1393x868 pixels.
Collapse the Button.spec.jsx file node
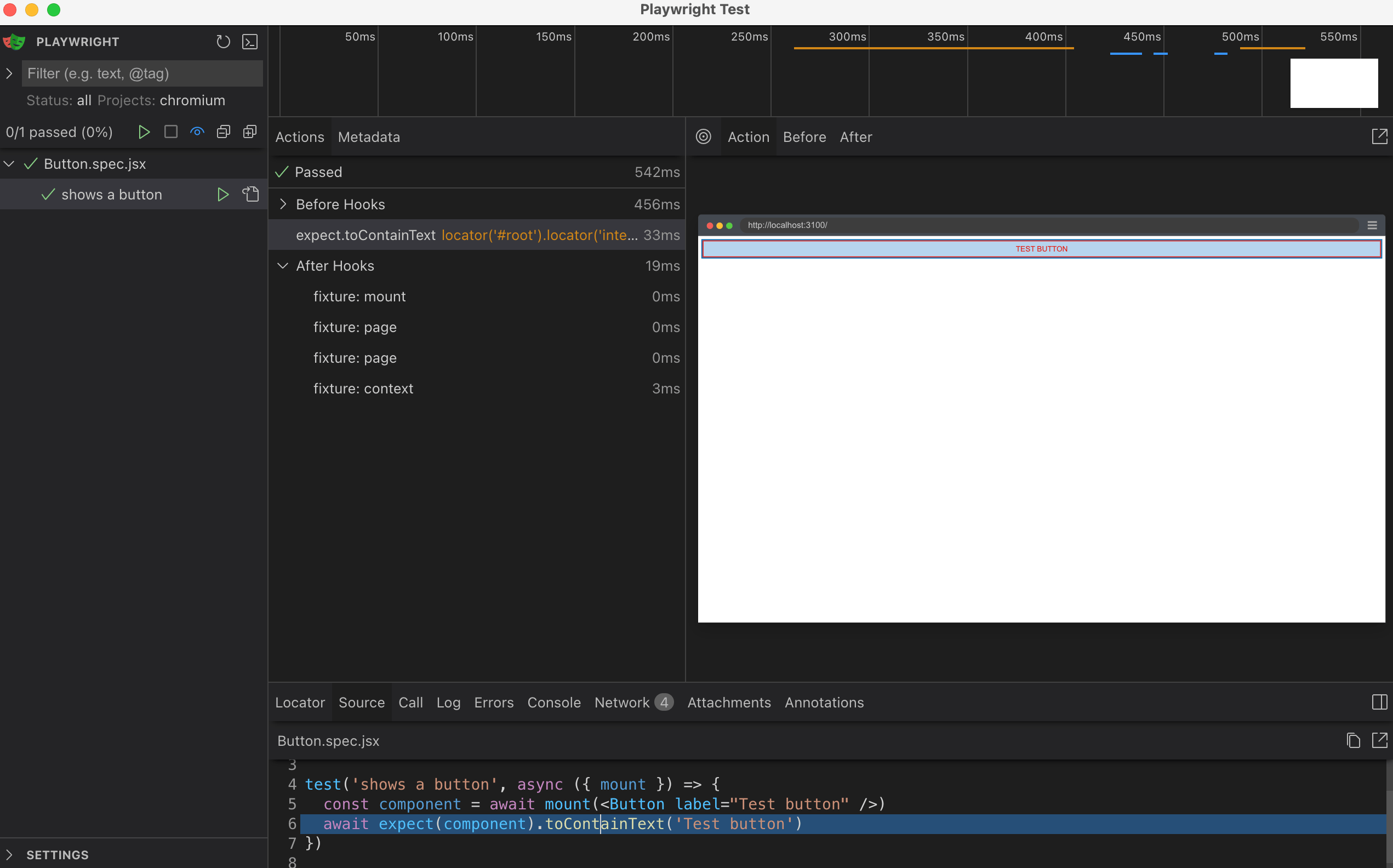[9, 164]
